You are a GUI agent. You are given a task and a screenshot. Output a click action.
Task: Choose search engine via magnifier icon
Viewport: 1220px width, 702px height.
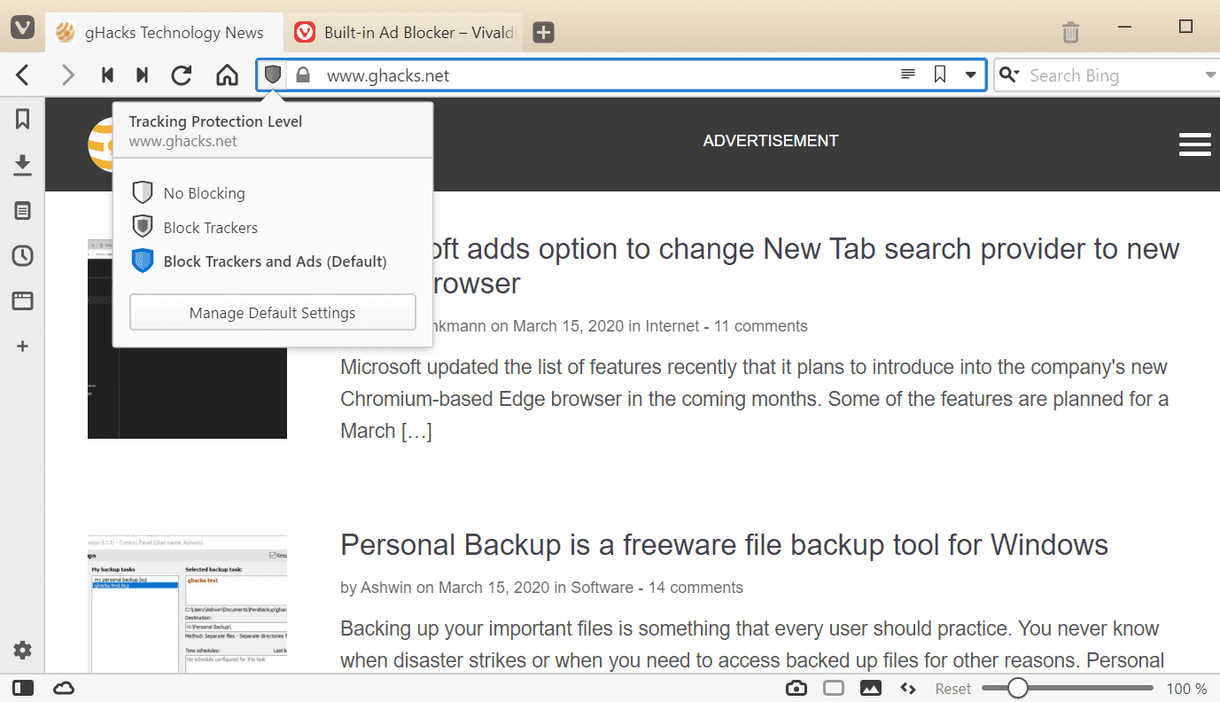[x=1010, y=75]
